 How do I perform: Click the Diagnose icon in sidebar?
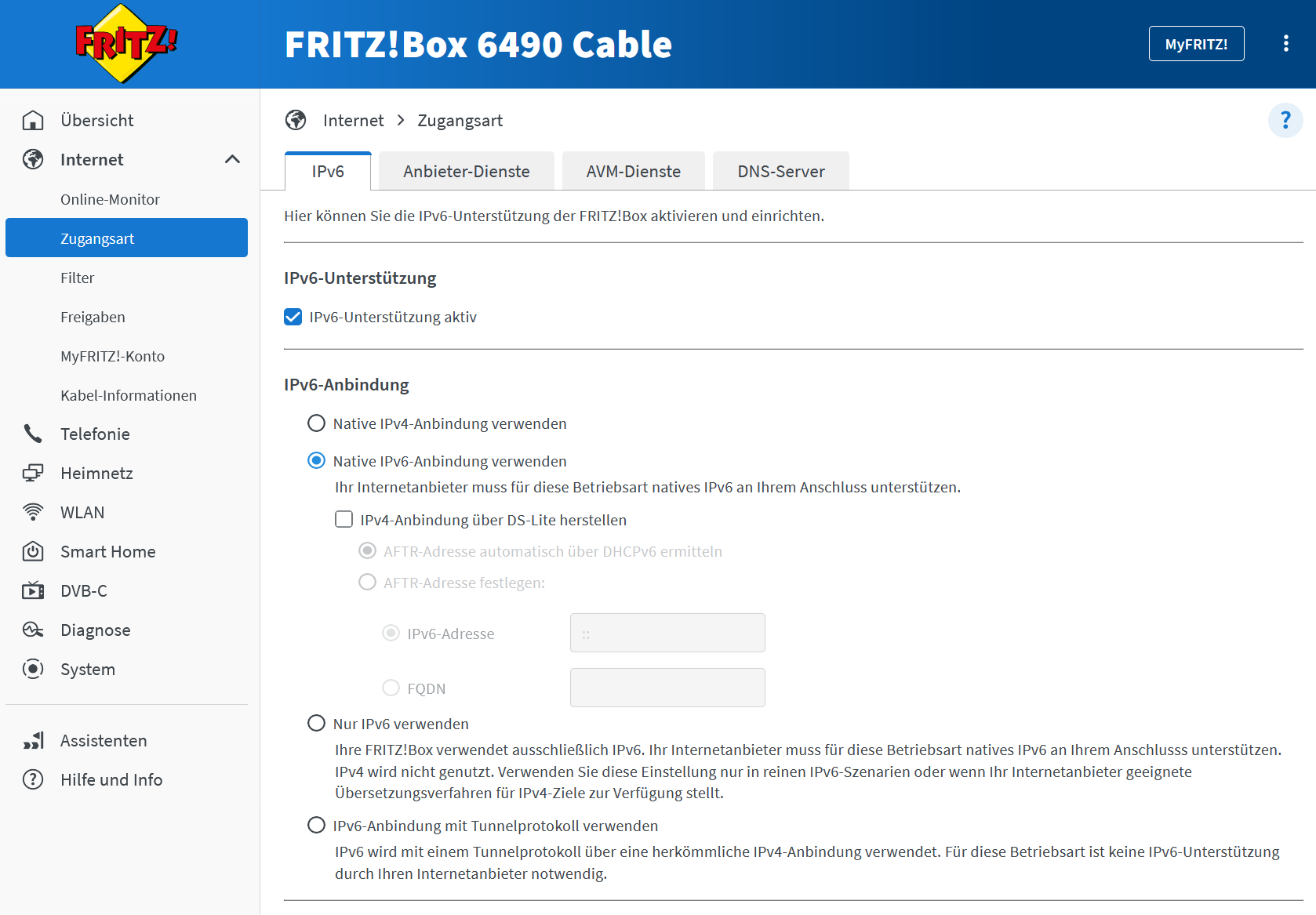(x=33, y=630)
